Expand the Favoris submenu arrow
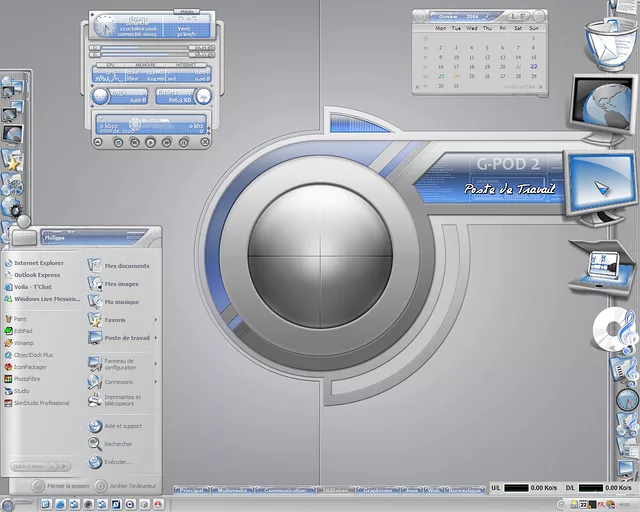The image size is (640, 512). 156,320
